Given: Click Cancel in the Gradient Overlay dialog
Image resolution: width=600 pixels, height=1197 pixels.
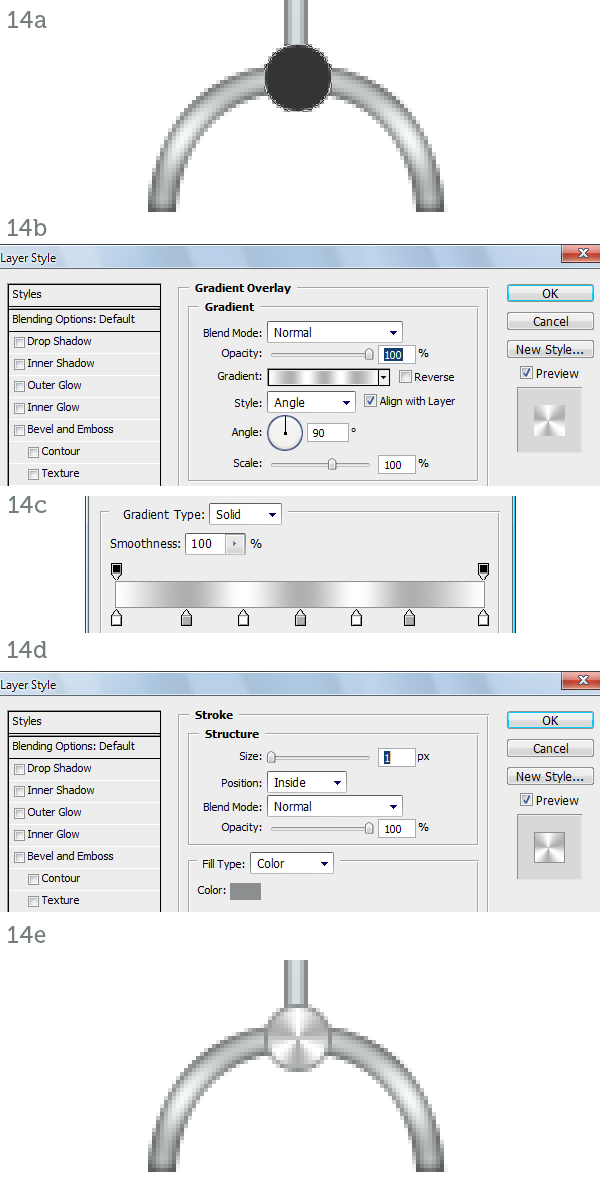Looking at the screenshot, I should (550, 321).
